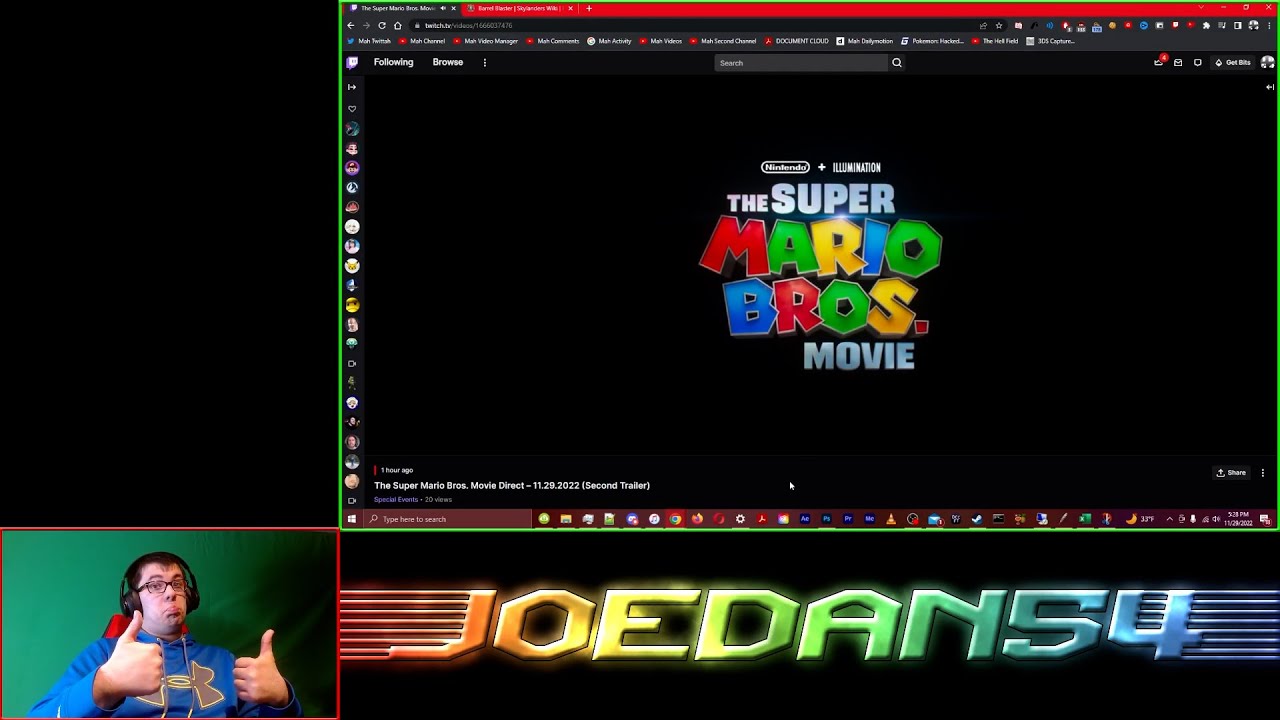The width and height of the screenshot is (1280, 720).
Task: Click the browser back arrow
Action: (x=350, y=25)
